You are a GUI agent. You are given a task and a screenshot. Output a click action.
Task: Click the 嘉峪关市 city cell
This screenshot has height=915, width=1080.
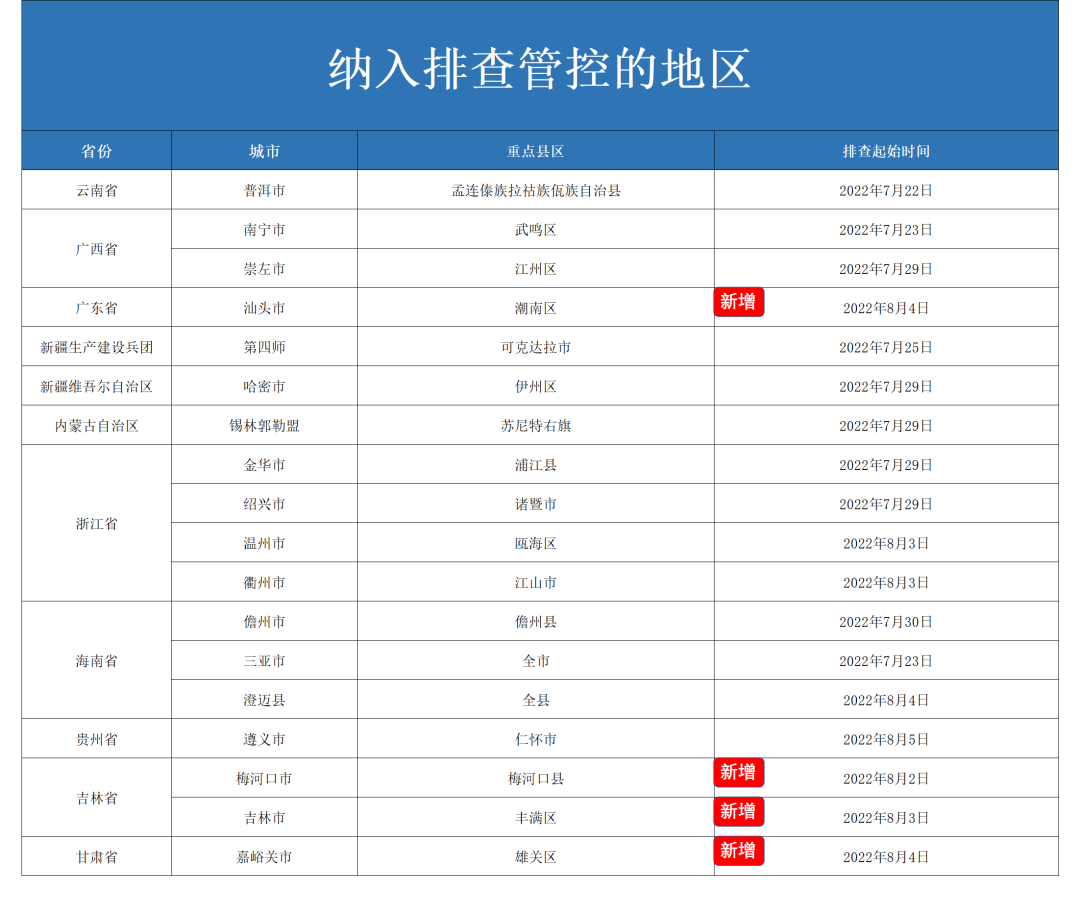pyautogui.click(x=264, y=857)
